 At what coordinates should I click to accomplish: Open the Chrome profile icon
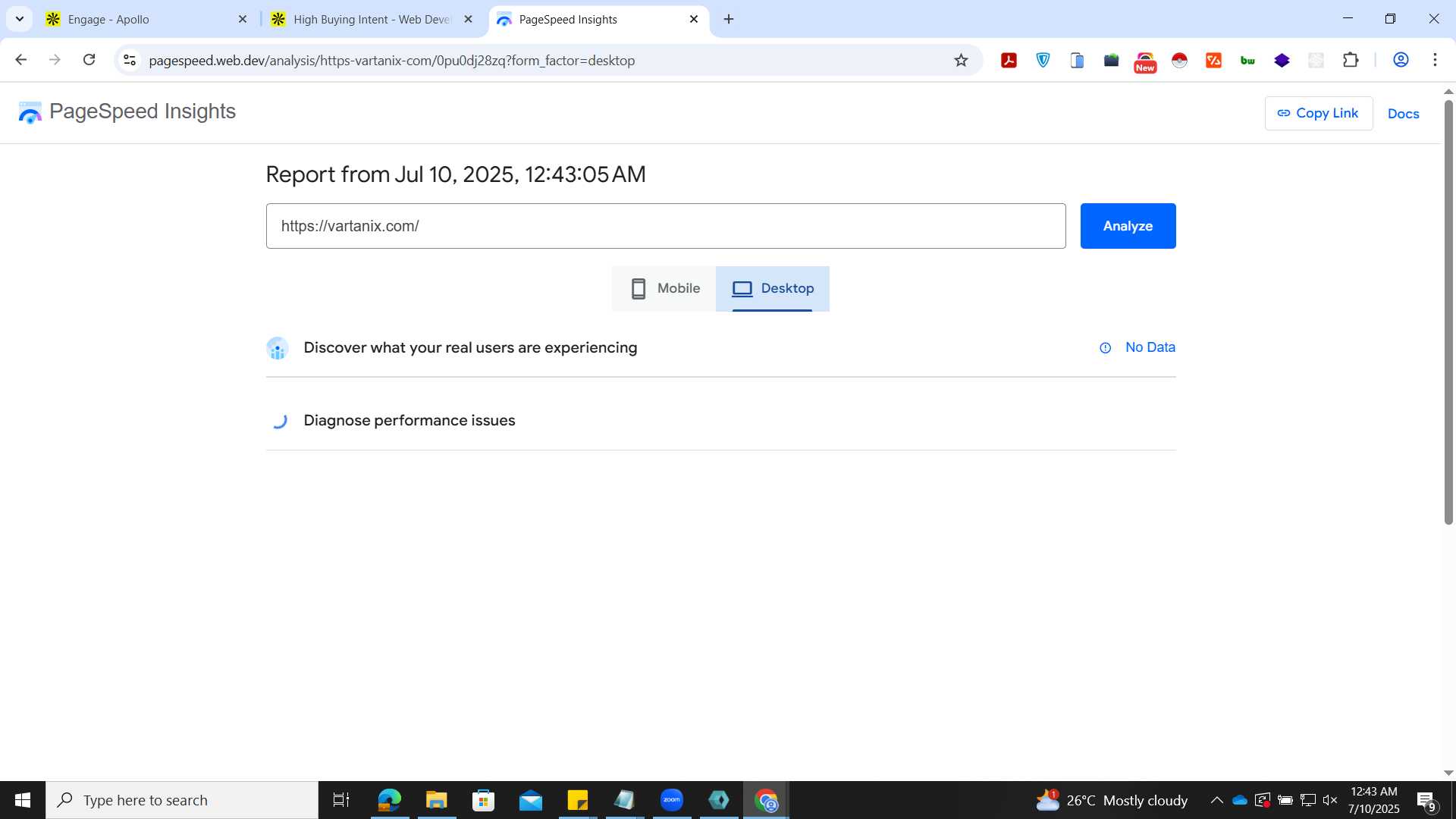click(x=1401, y=60)
